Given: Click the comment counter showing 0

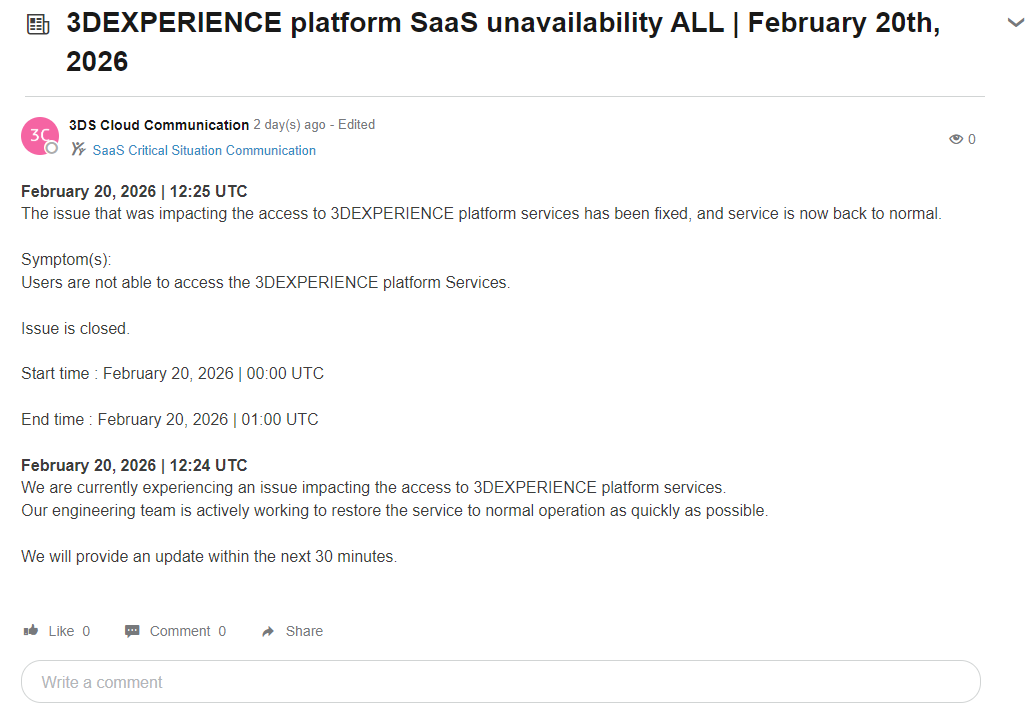Looking at the screenshot, I should pos(220,630).
